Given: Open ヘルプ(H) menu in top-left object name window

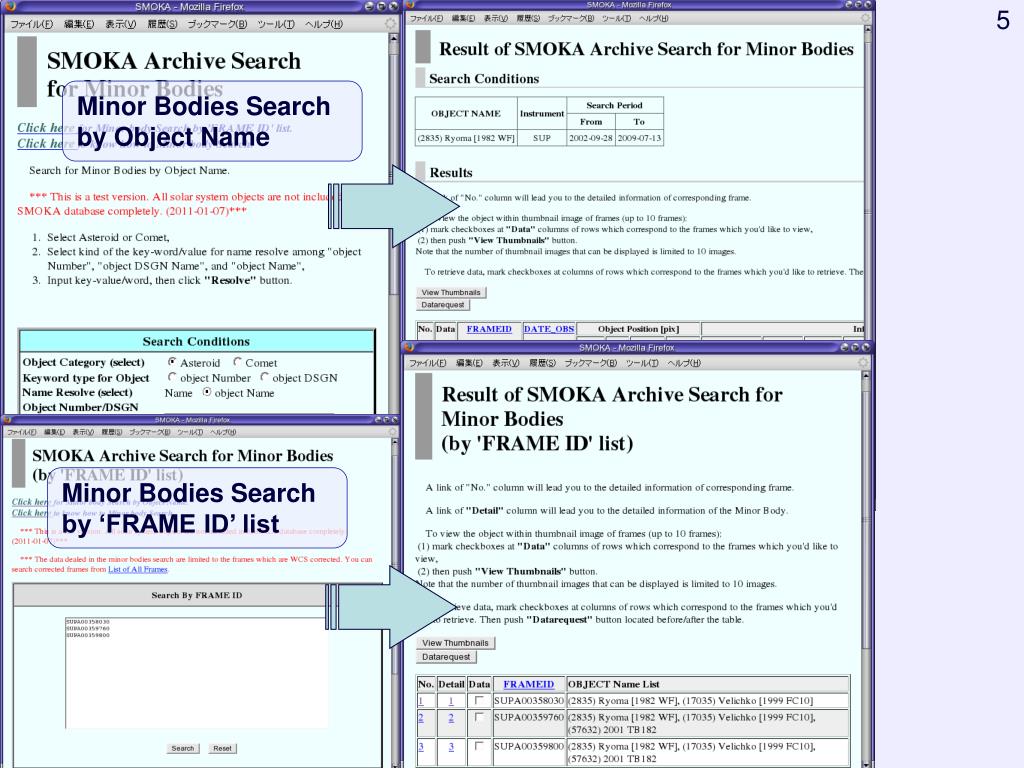Looking at the screenshot, I should (324, 24).
